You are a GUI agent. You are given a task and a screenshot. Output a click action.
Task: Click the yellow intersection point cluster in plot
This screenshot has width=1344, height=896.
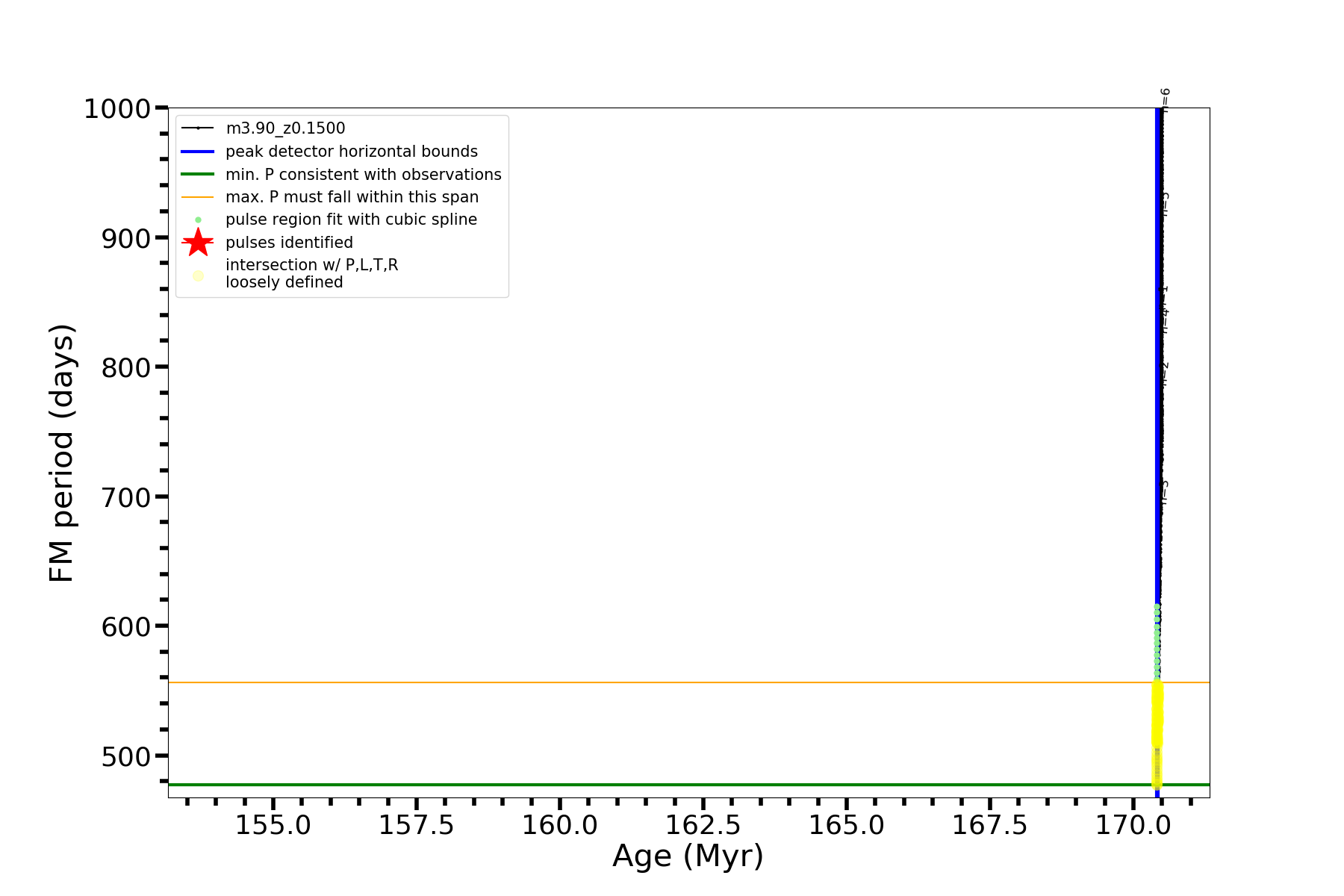(1157, 717)
